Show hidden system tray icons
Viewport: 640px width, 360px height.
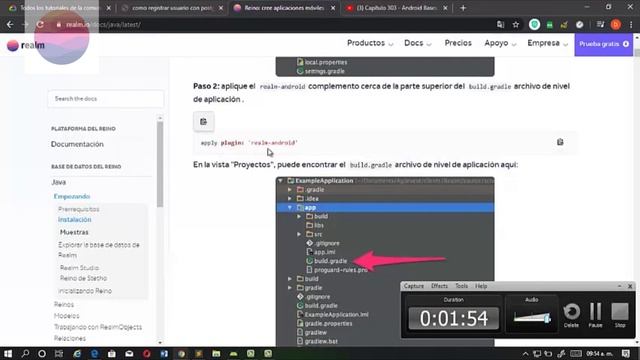point(526,353)
